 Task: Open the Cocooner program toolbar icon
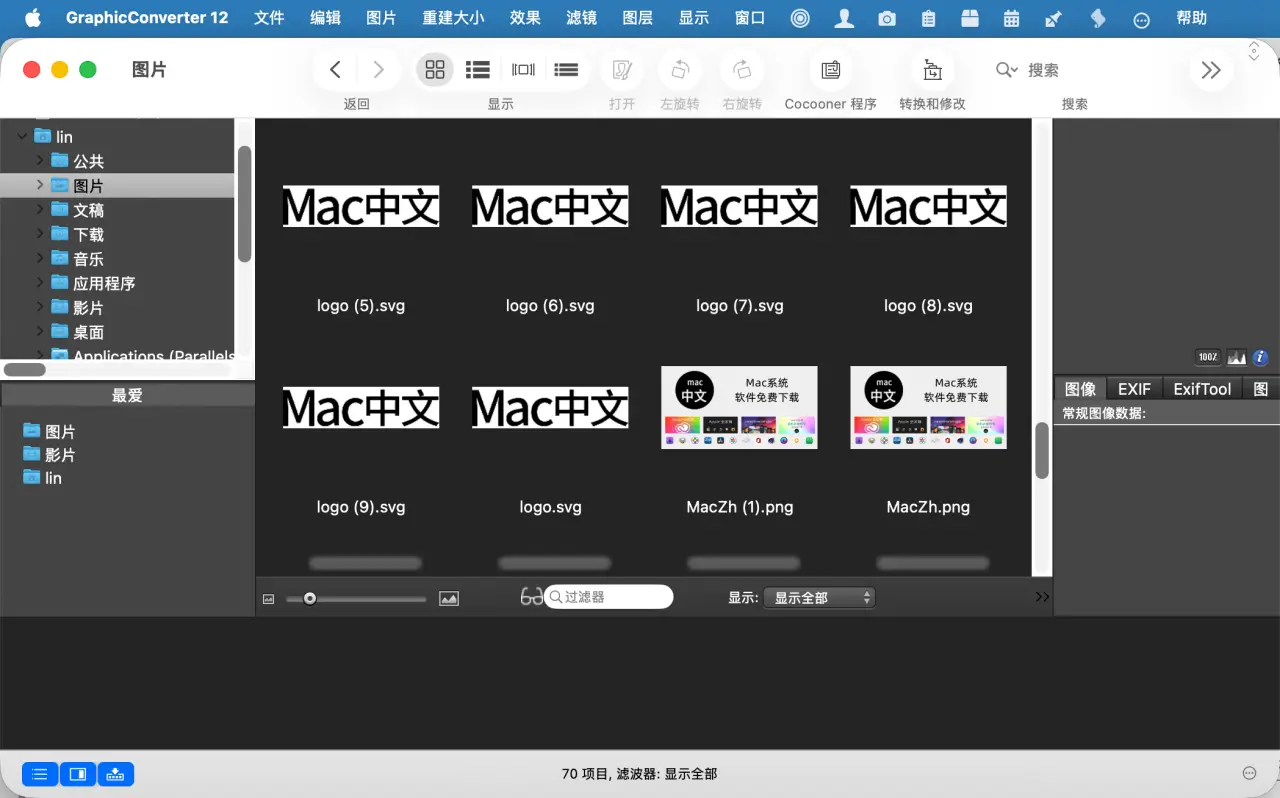tap(830, 70)
